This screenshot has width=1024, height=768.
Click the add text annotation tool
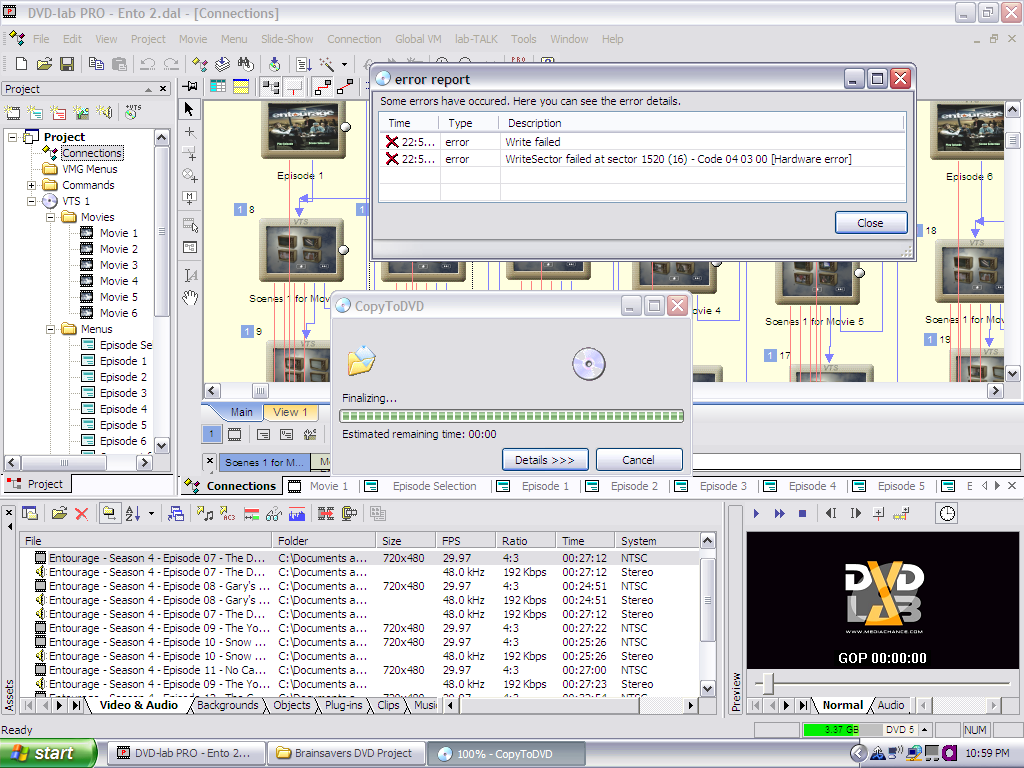point(190,275)
